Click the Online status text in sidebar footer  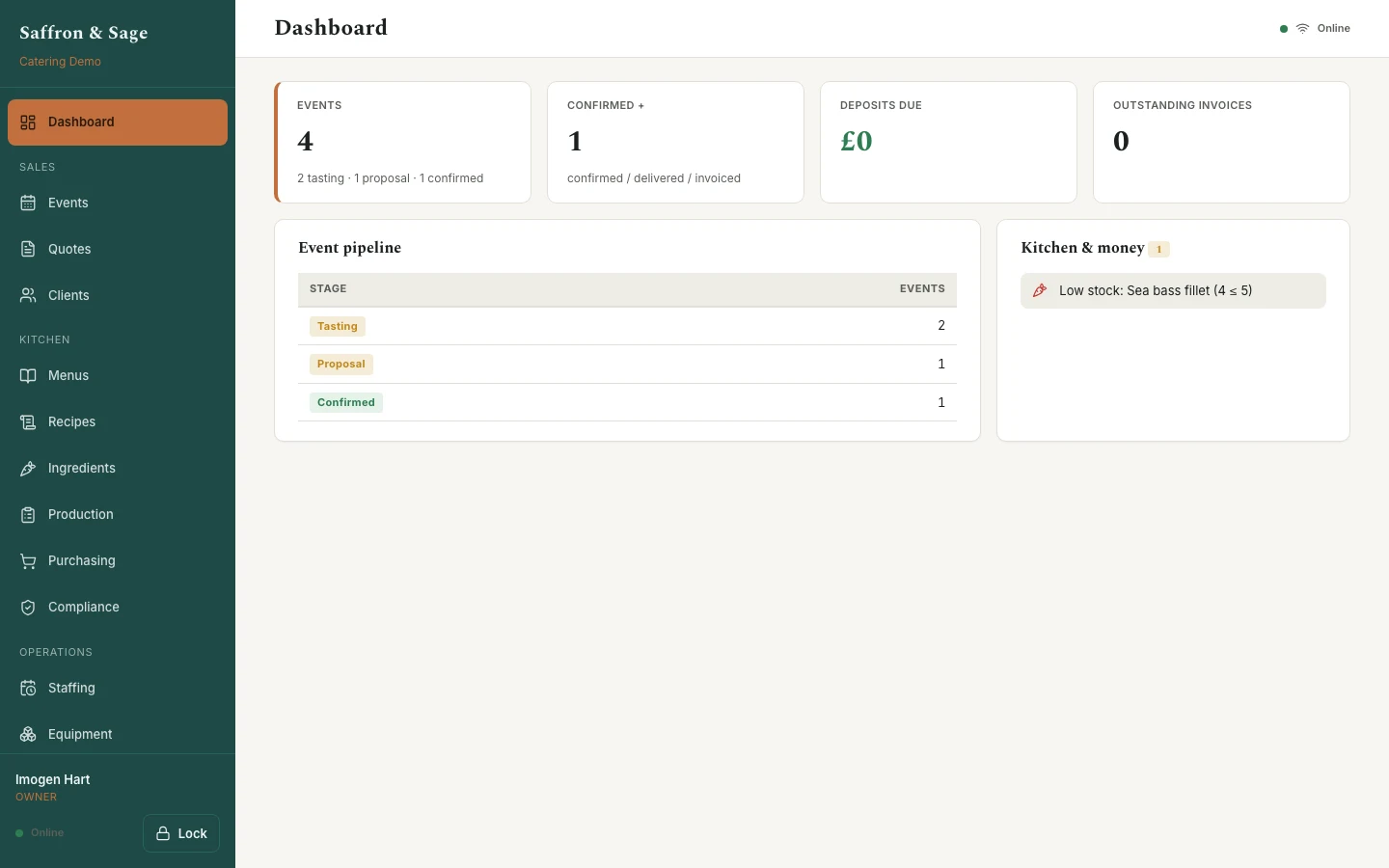47,833
